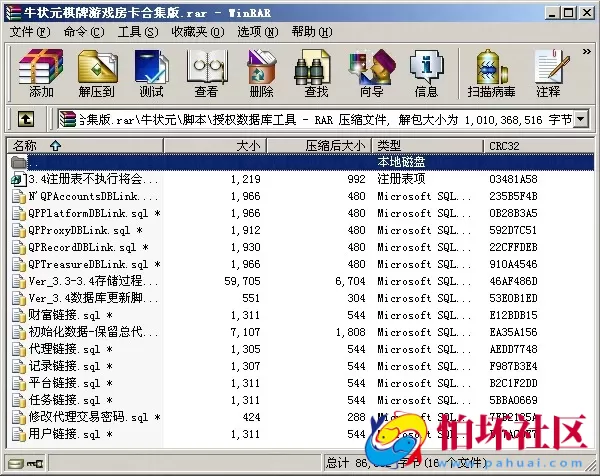Sort by the 压缩后大小 column header

319,146
